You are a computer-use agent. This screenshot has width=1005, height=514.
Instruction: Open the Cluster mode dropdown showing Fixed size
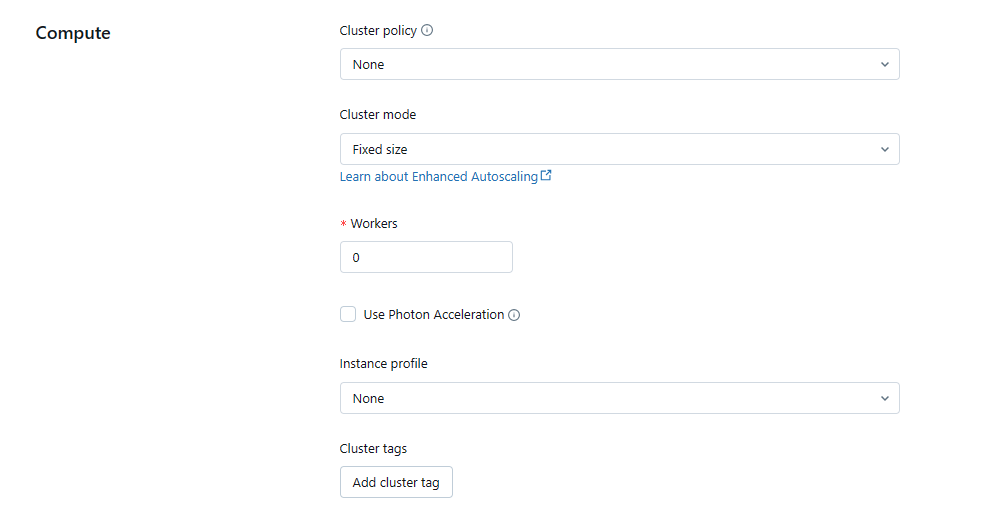pyautogui.click(x=620, y=149)
